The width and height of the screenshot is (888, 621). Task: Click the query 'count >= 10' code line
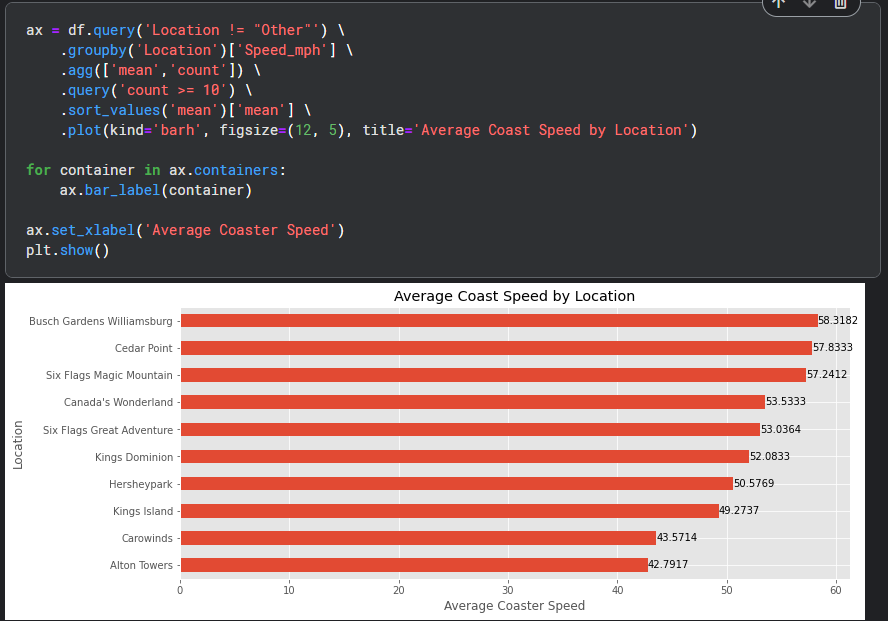click(156, 90)
